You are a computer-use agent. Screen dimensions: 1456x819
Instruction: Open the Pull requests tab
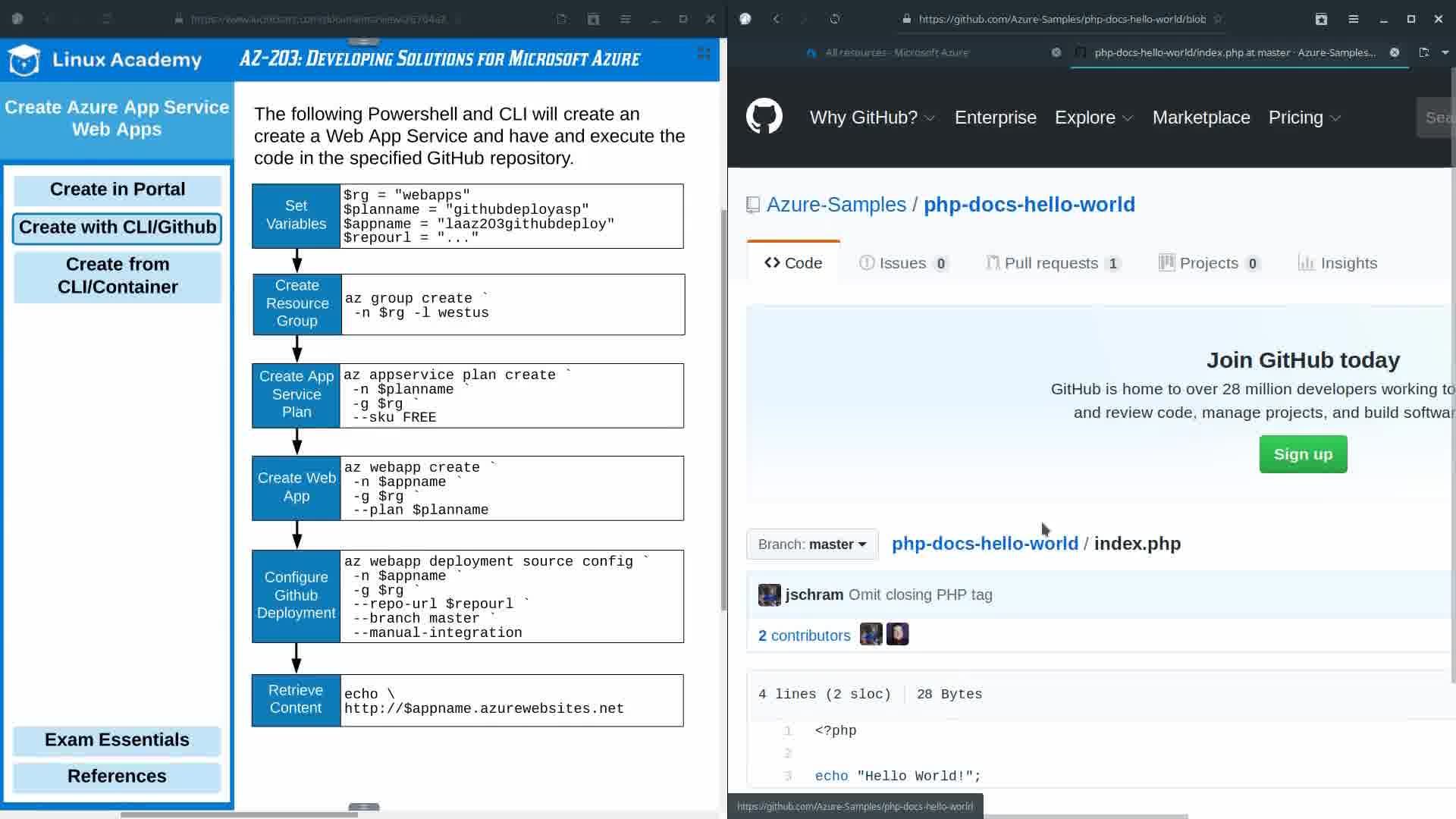coord(1051,263)
